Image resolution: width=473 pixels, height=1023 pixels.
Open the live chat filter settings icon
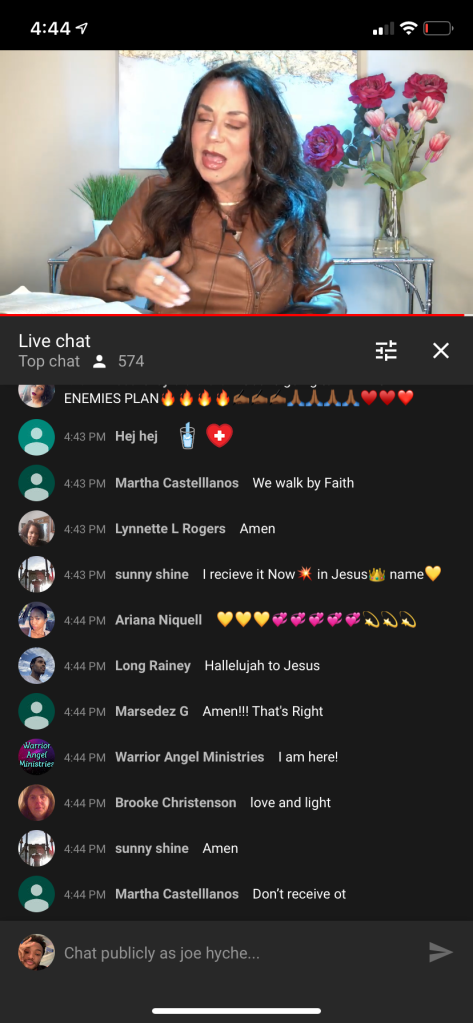(x=386, y=351)
